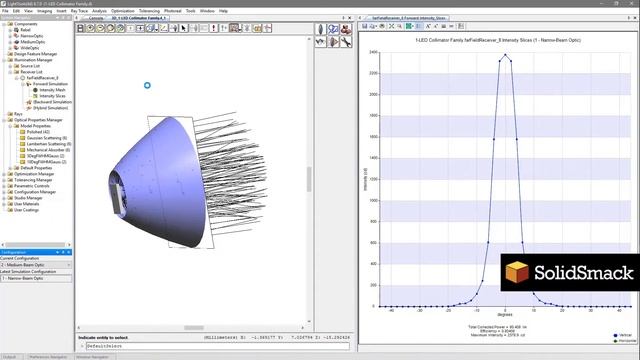640x360 pixels.
Task: Select Lambertian Scattering property folder
Action: tap(49, 144)
